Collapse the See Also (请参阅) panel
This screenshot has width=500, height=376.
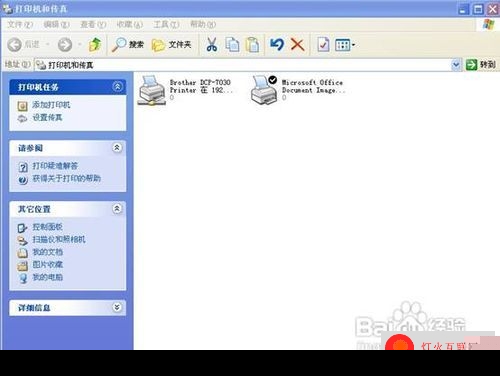[117, 148]
